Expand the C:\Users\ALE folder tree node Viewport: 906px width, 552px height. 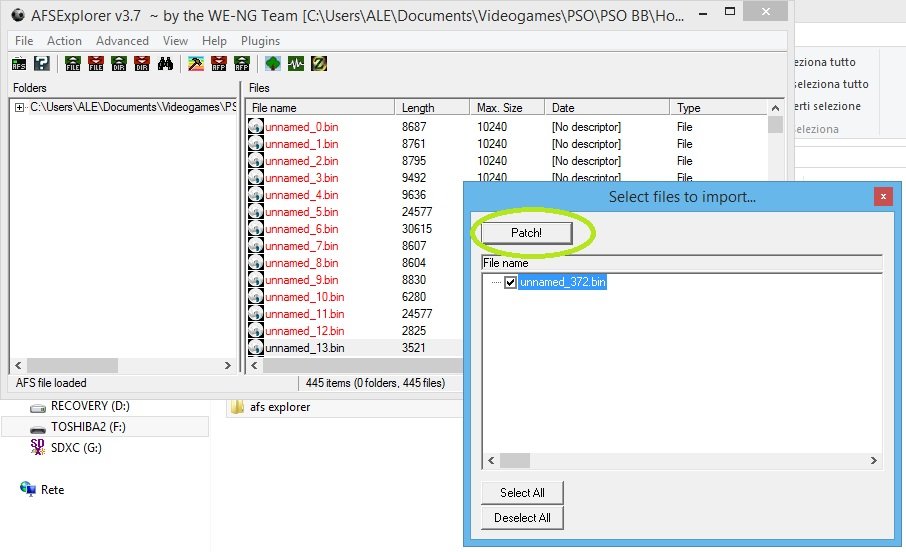pos(20,108)
